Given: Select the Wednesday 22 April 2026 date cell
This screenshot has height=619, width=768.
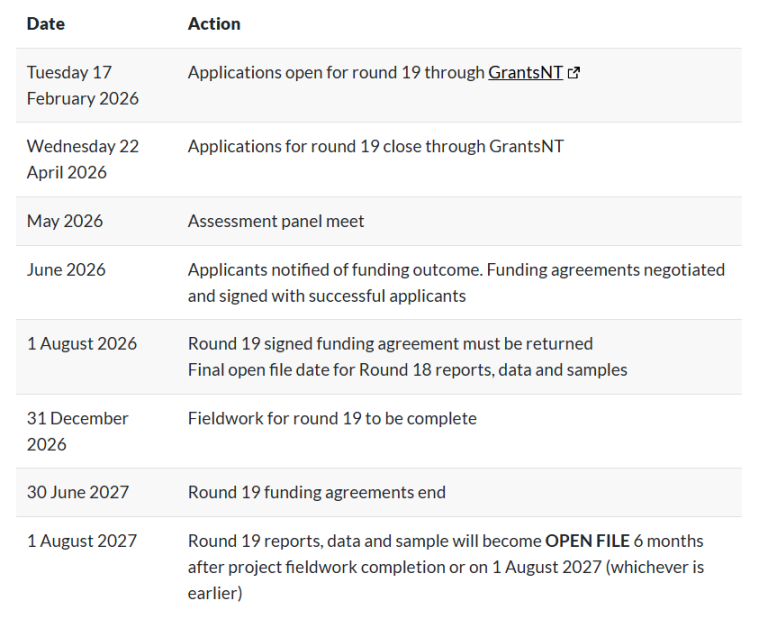Looking at the screenshot, I should coord(82,159).
